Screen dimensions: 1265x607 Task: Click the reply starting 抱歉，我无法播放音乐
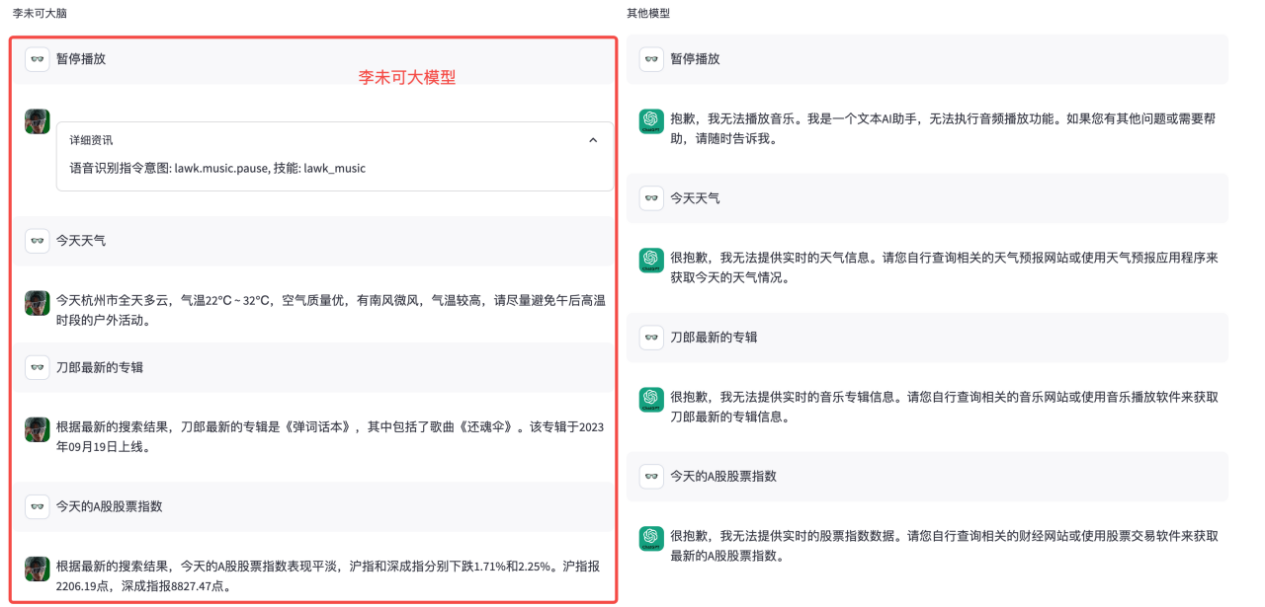944,128
